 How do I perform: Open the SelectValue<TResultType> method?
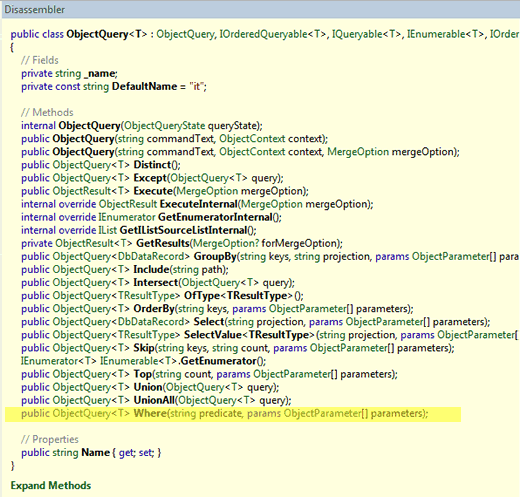point(249,335)
